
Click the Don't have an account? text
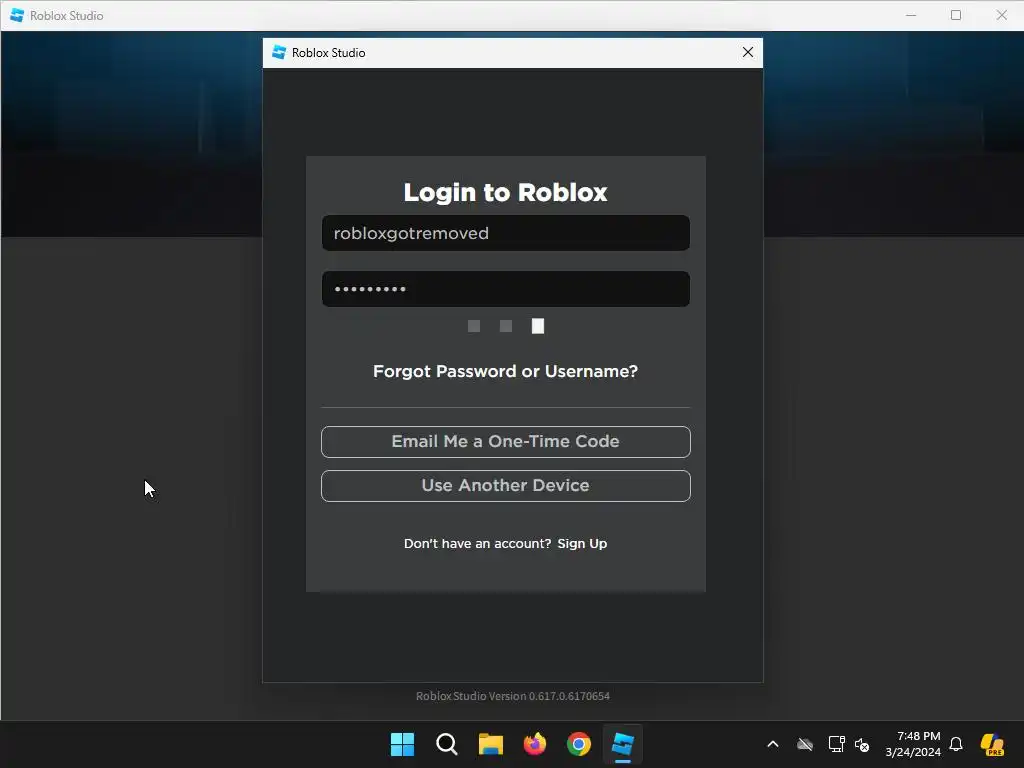477,543
